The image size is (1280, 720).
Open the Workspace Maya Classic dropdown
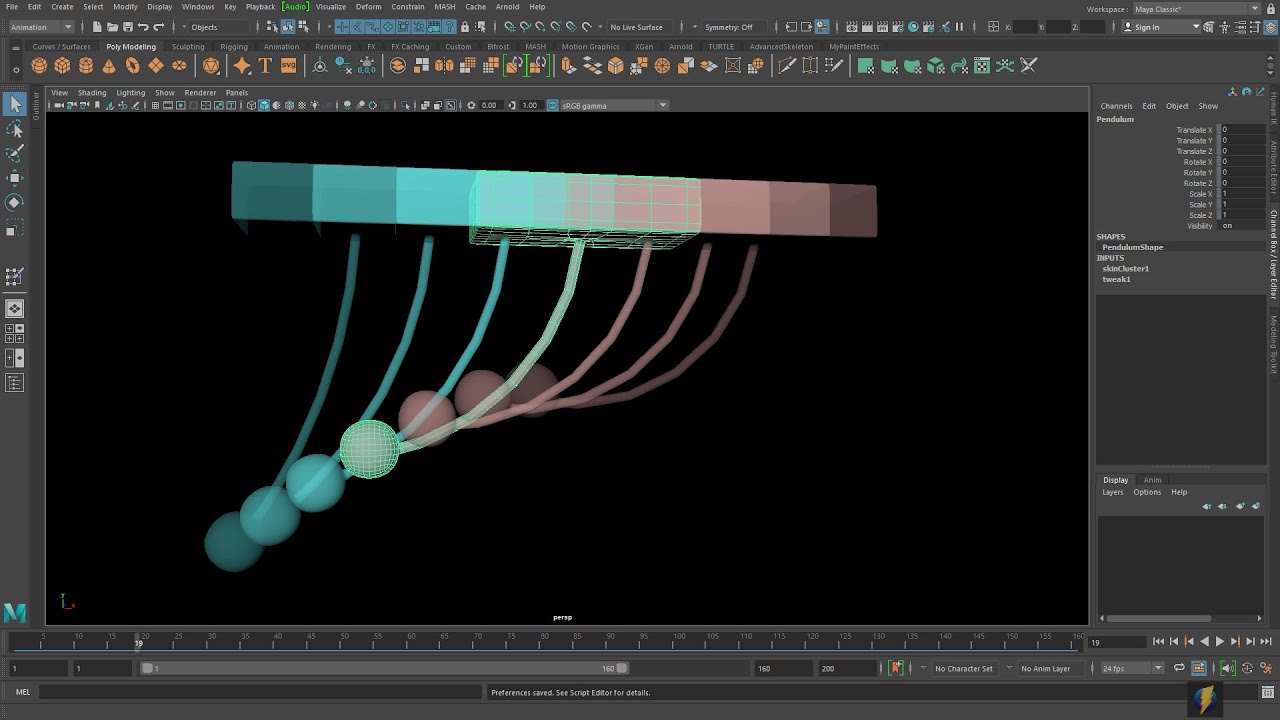tap(1197, 9)
